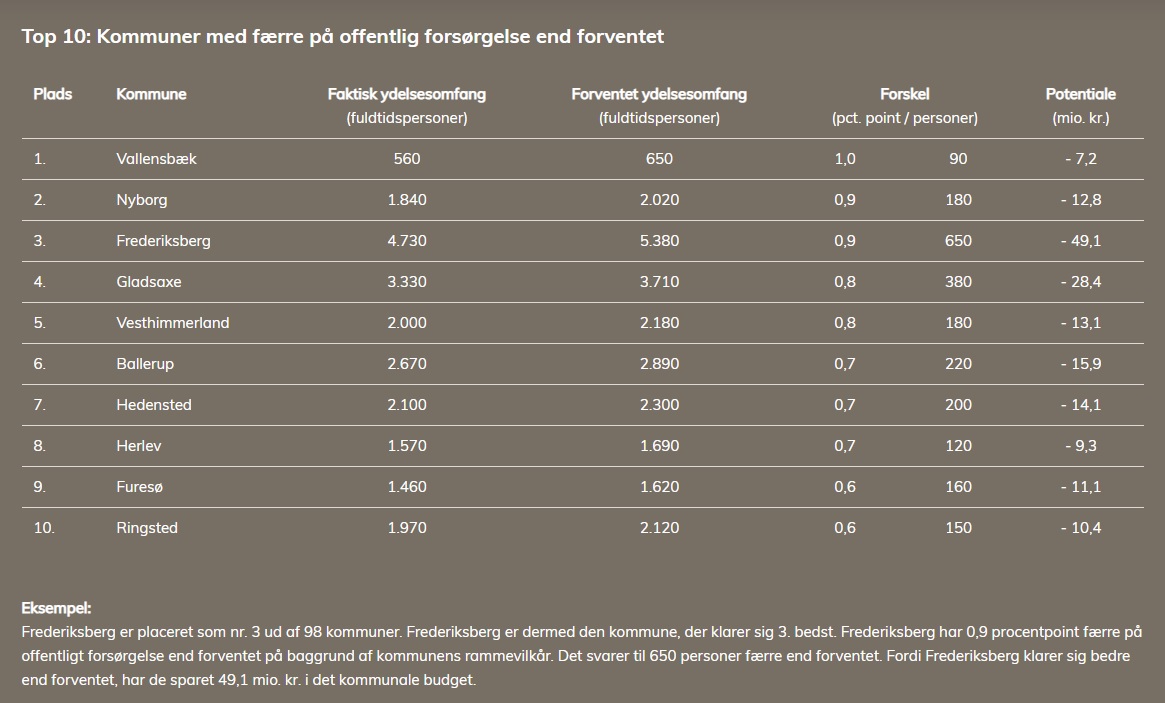Viewport: 1165px width, 703px height.
Task: Select the Nyborg municipality name
Action: (142, 200)
